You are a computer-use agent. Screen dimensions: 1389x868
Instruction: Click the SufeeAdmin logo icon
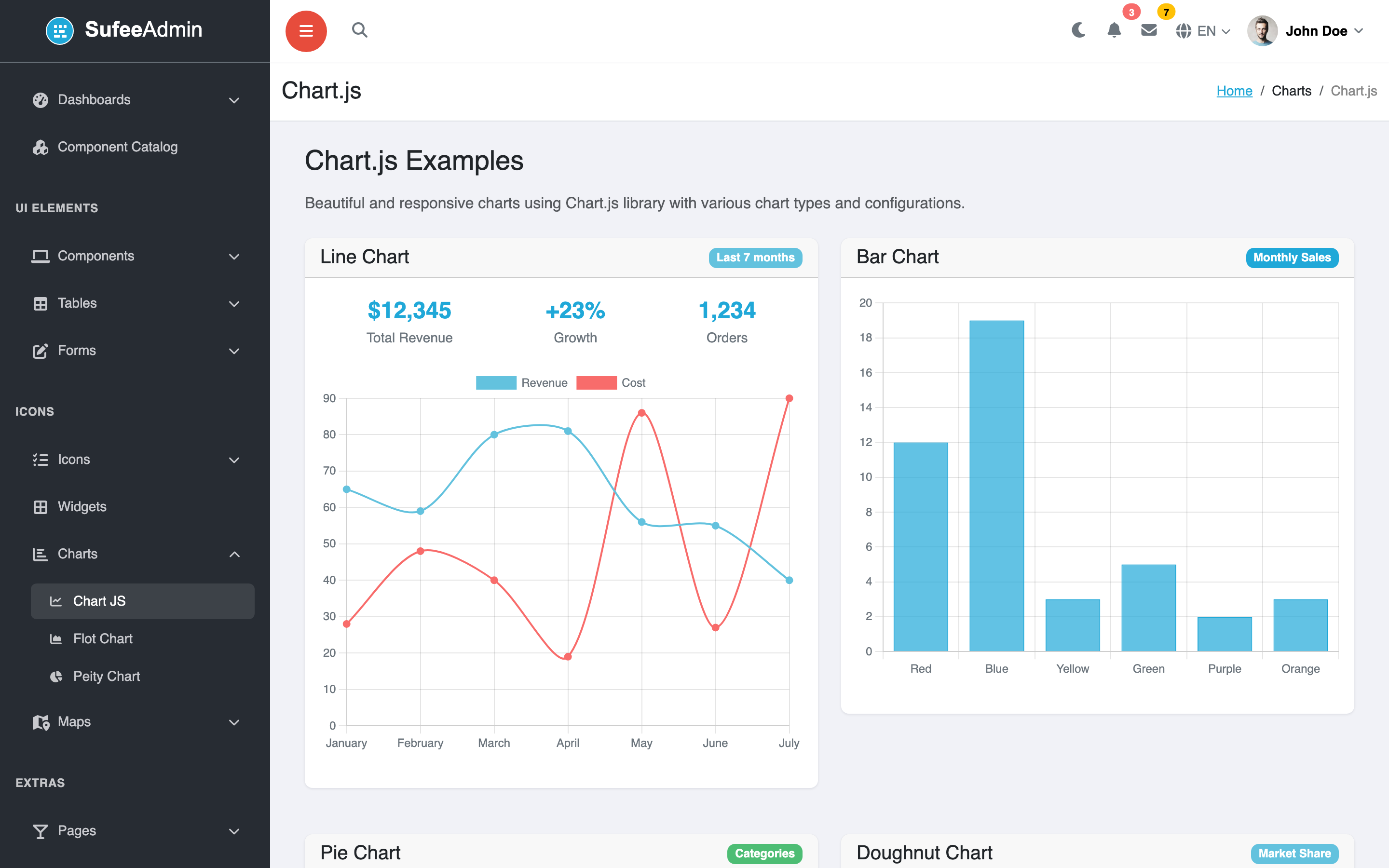(x=60, y=30)
